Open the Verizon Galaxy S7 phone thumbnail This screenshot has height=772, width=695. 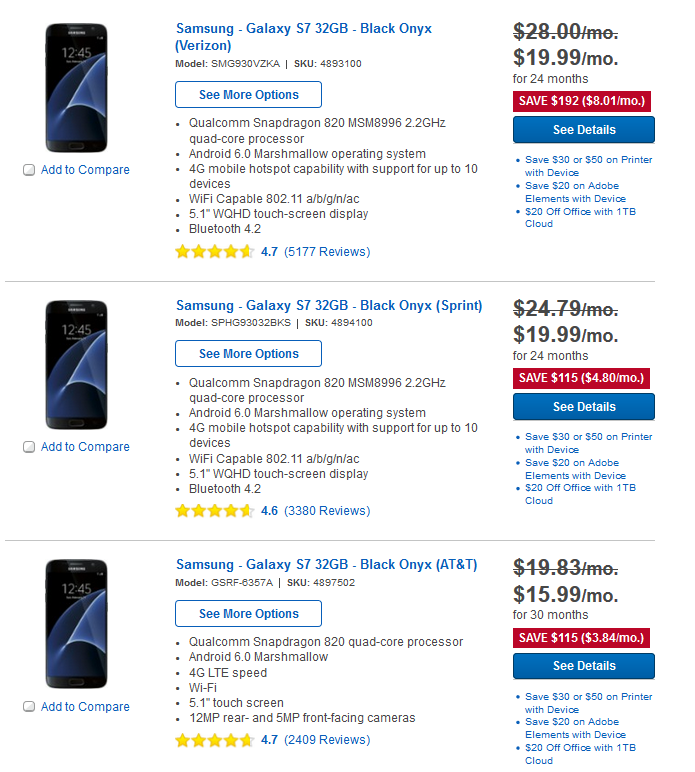pos(76,88)
